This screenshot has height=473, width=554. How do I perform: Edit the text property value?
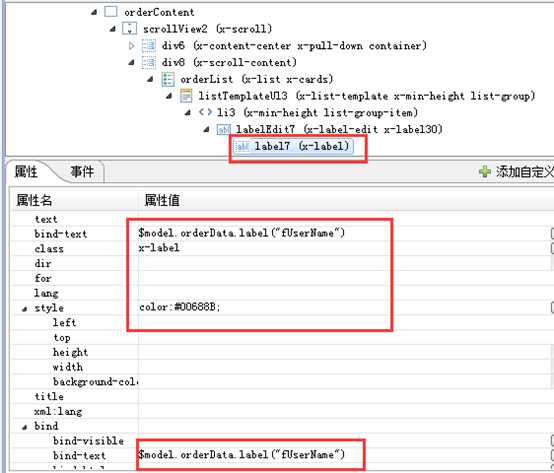click(x=344, y=219)
